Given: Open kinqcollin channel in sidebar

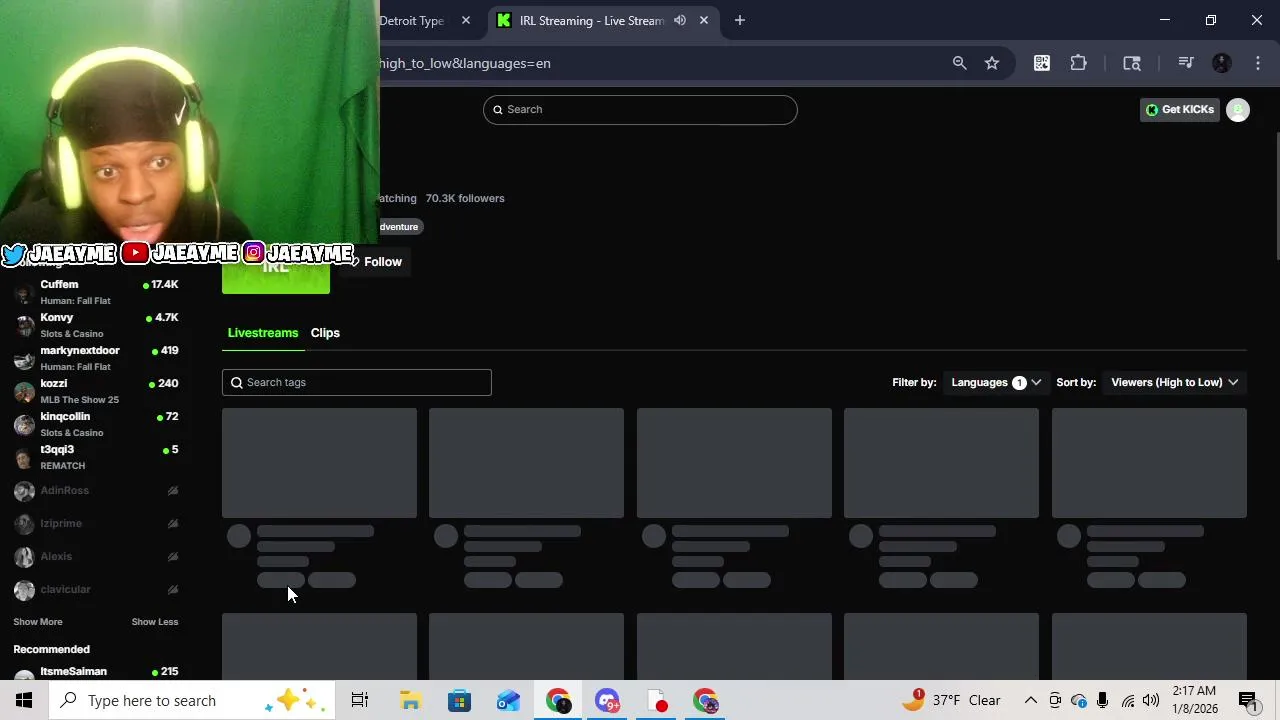Looking at the screenshot, I should click(x=96, y=424).
